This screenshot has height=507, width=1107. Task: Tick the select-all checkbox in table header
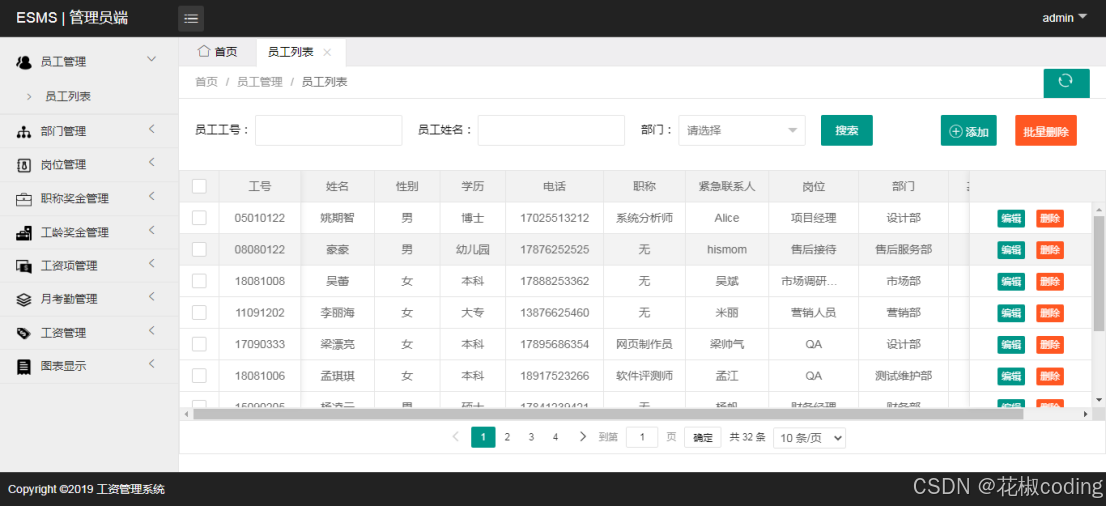199,186
